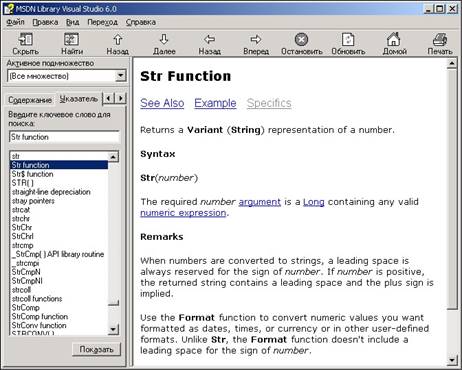Click the index list scroll-down arrow

(113, 329)
